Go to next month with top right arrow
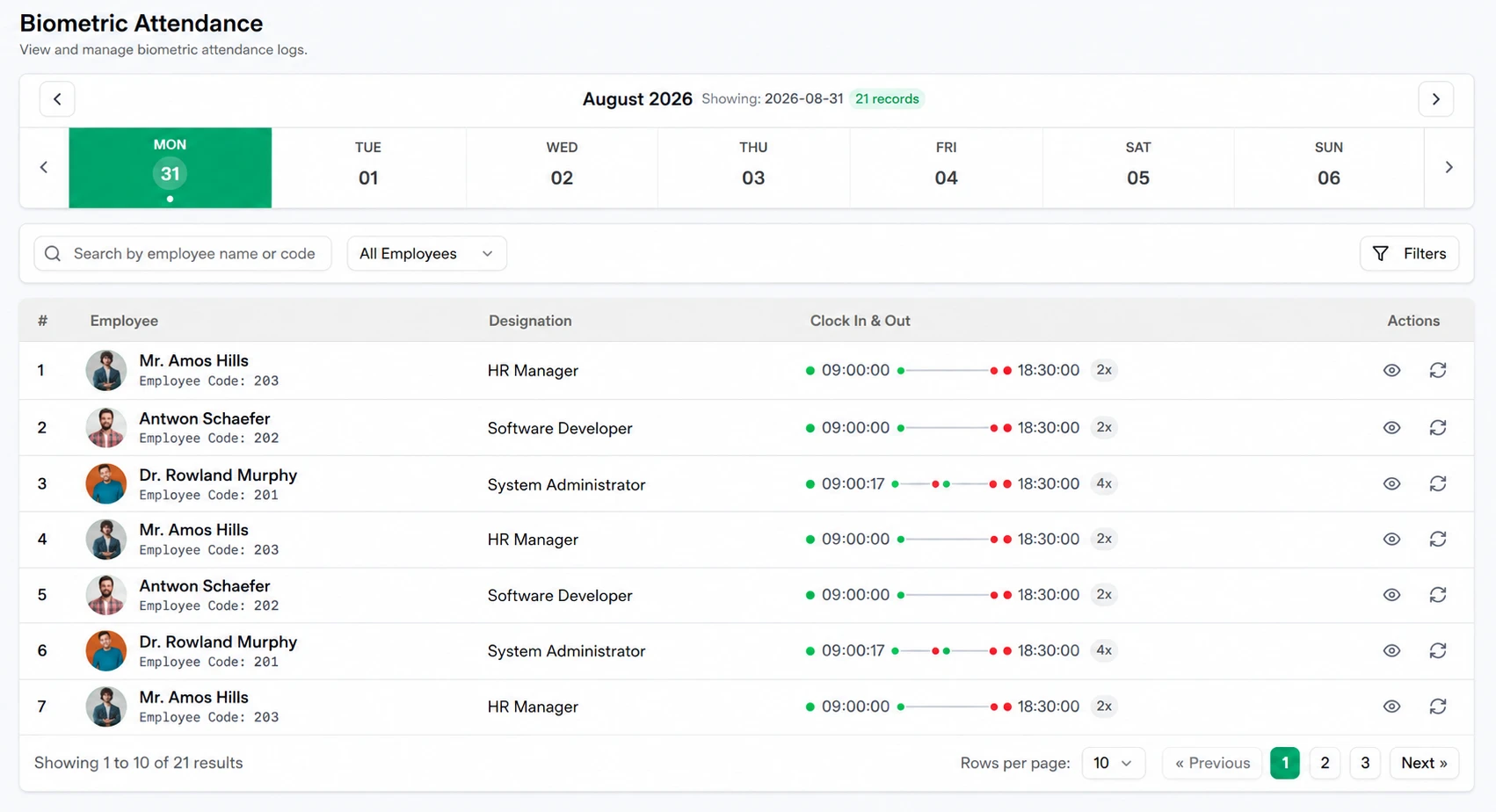 [x=1435, y=99]
